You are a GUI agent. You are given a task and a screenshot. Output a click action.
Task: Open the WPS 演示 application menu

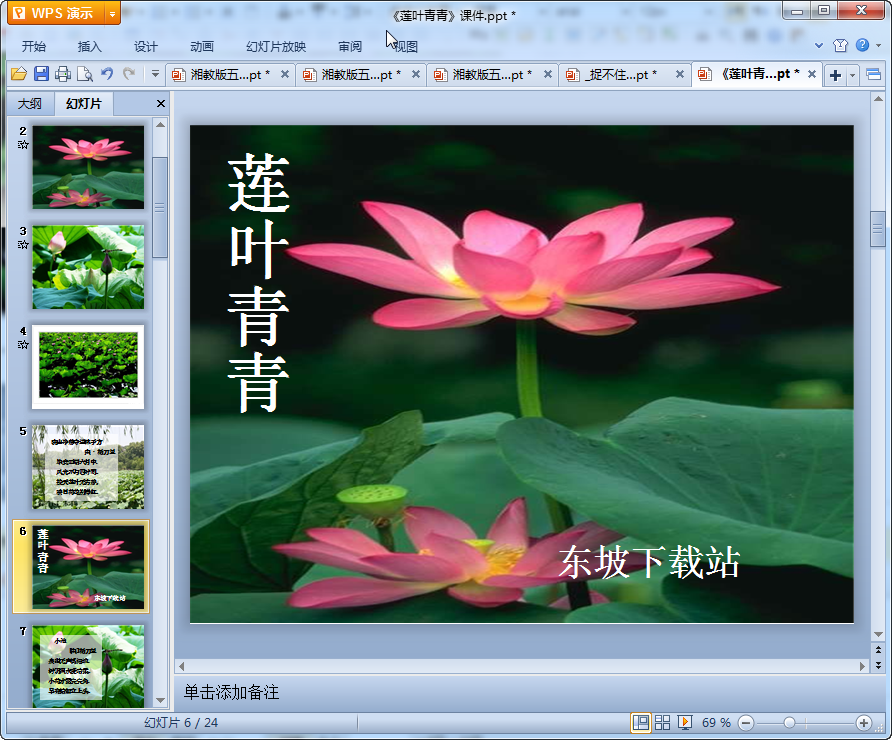click(56, 13)
